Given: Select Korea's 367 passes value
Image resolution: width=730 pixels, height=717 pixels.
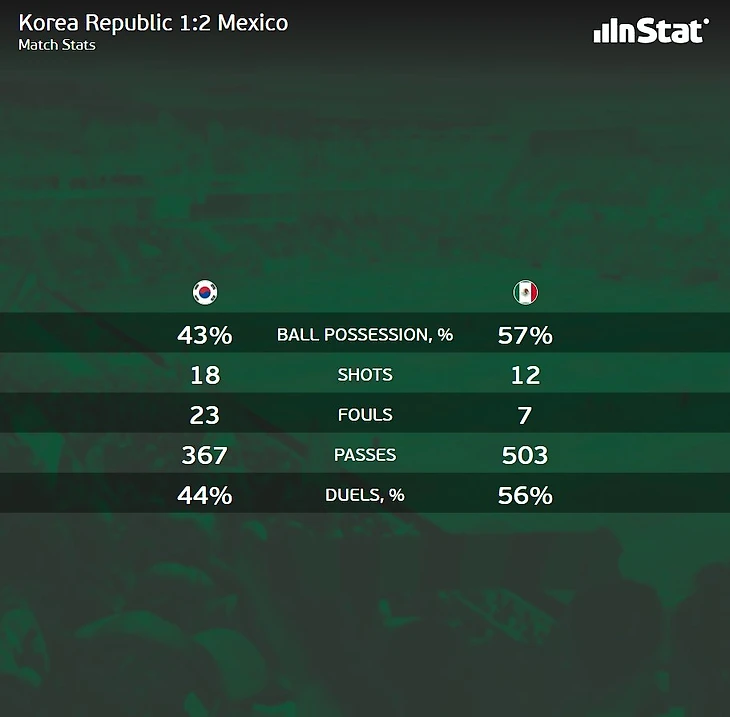Looking at the screenshot, I should pyautogui.click(x=205, y=455).
